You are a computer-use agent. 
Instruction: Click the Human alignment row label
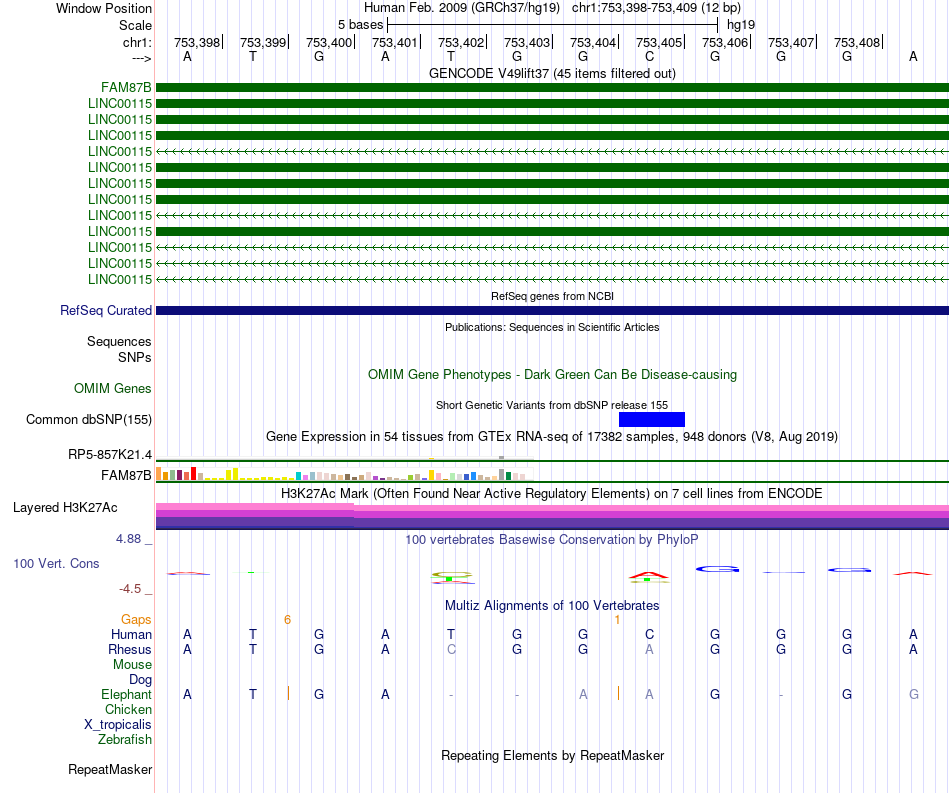click(x=131, y=634)
